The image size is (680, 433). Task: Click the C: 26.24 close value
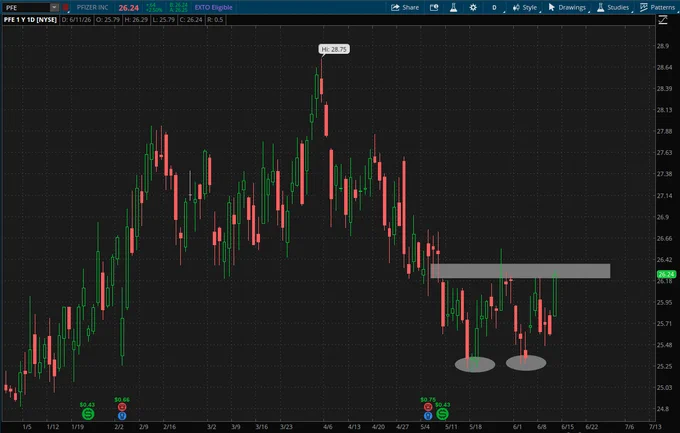click(x=191, y=20)
